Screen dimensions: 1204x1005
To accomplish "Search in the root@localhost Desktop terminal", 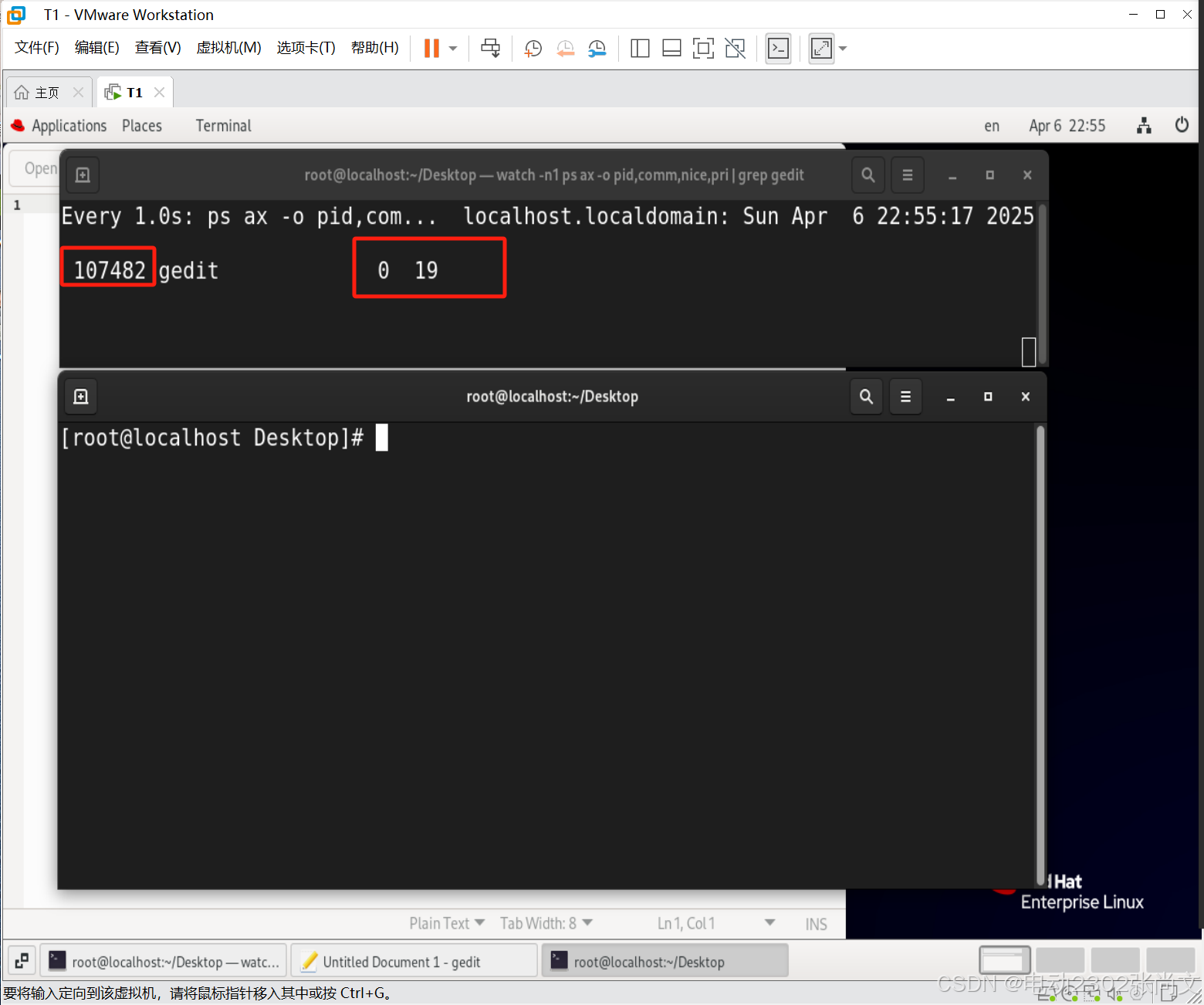I will point(866,397).
